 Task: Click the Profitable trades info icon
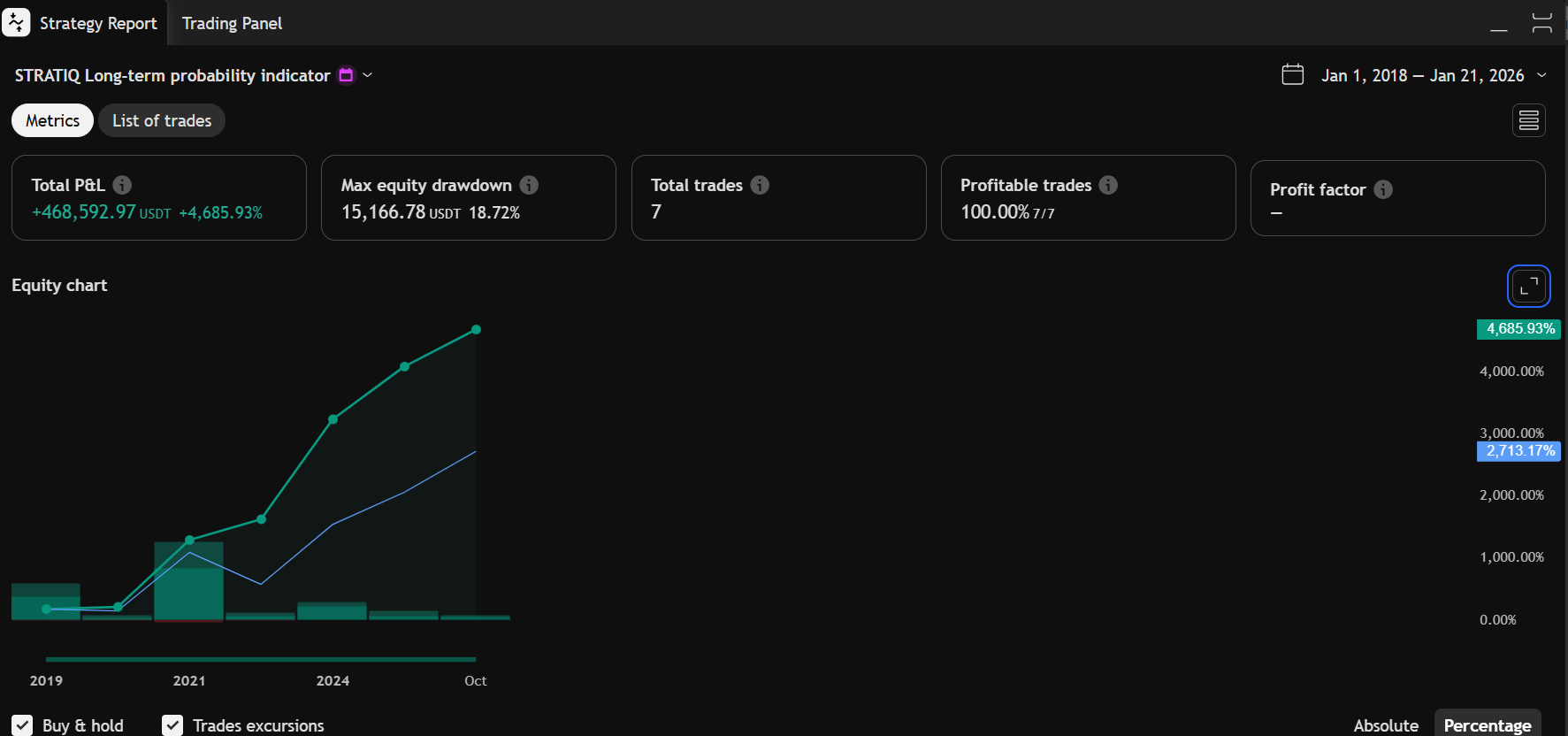1108,185
